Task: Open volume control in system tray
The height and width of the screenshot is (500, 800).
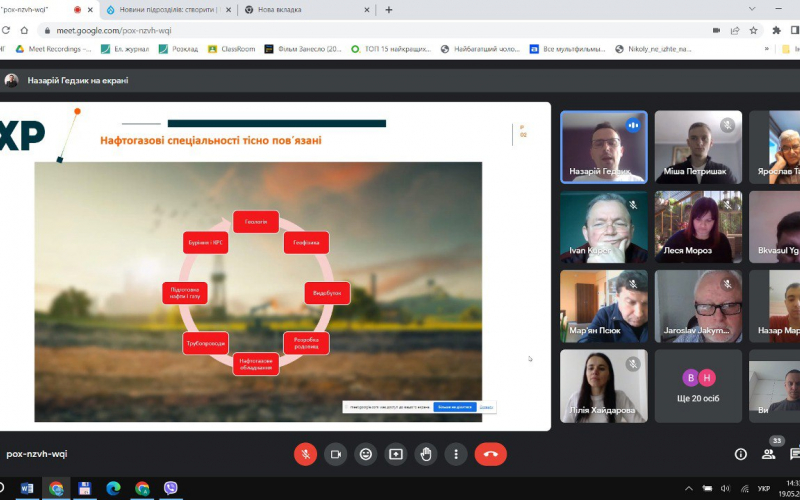Action: click(x=725, y=489)
